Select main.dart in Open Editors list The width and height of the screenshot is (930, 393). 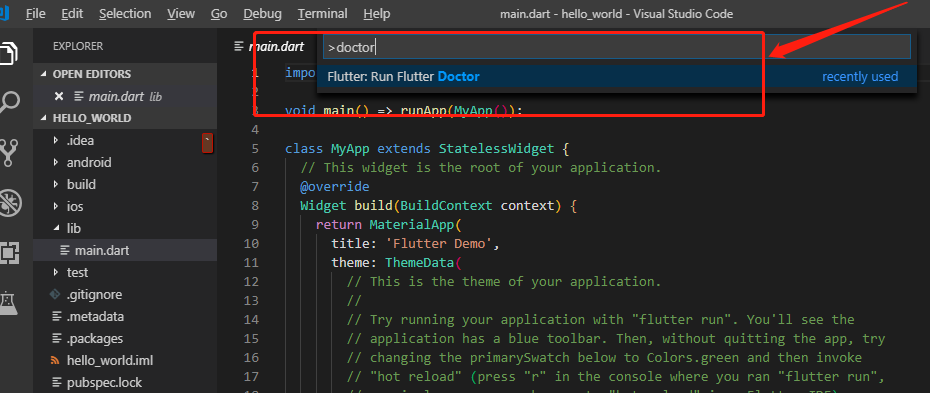(x=125, y=96)
